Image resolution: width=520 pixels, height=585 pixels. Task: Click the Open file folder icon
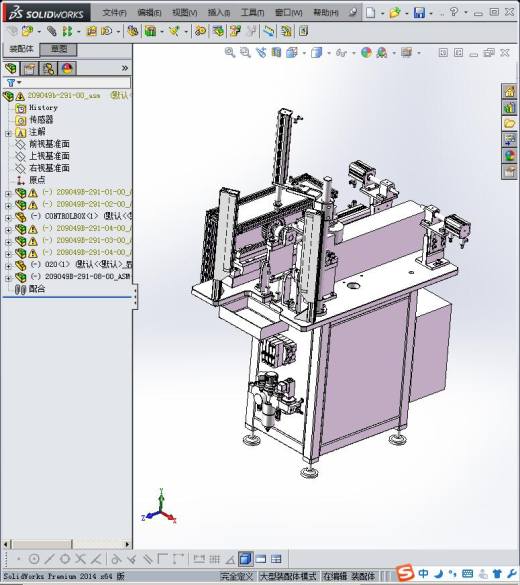coord(395,13)
